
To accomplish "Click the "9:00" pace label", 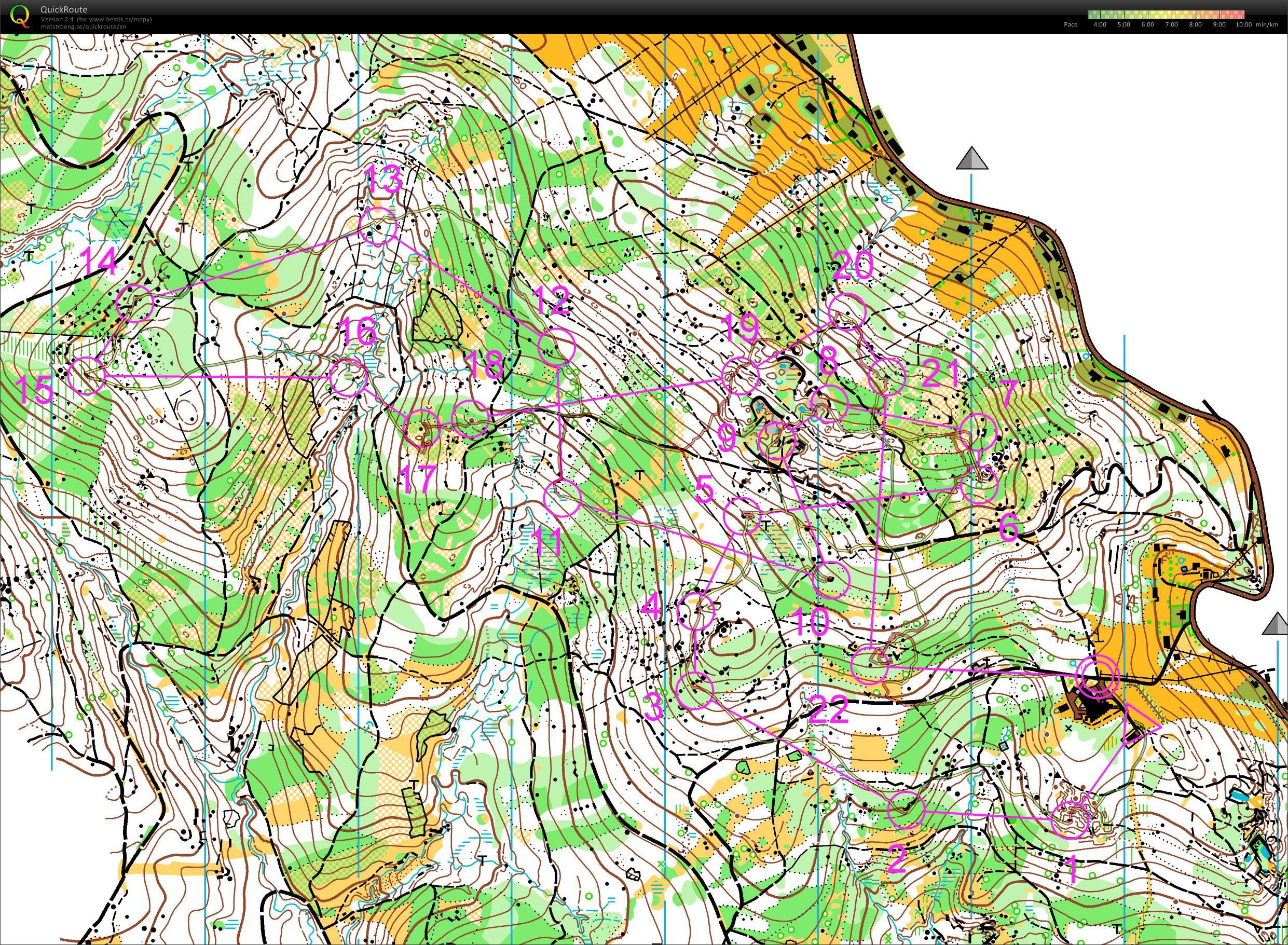I will pos(1219,24).
